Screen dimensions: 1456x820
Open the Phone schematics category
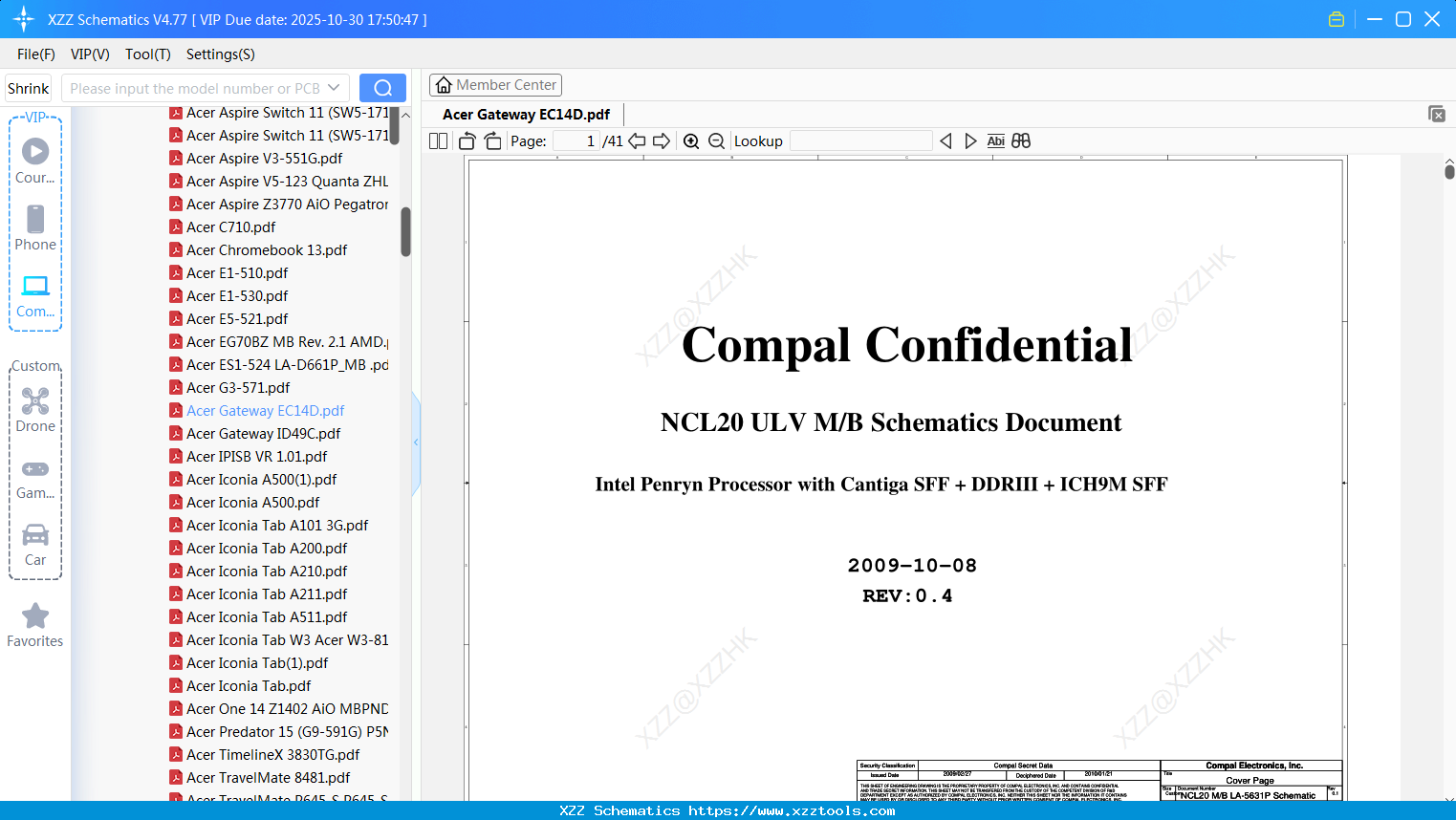pos(35,228)
